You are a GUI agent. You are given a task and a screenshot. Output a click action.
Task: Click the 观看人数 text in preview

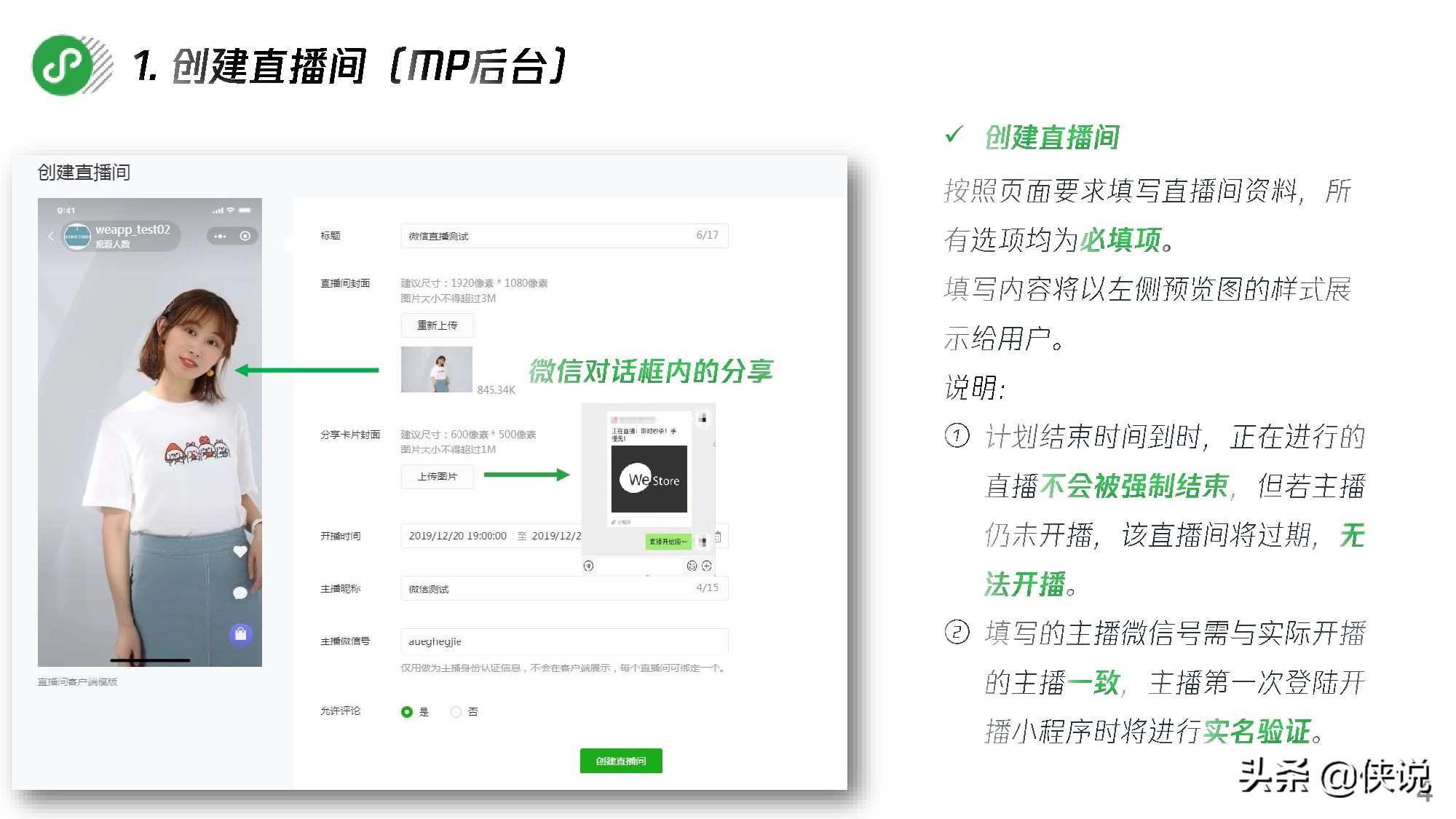pos(113,245)
